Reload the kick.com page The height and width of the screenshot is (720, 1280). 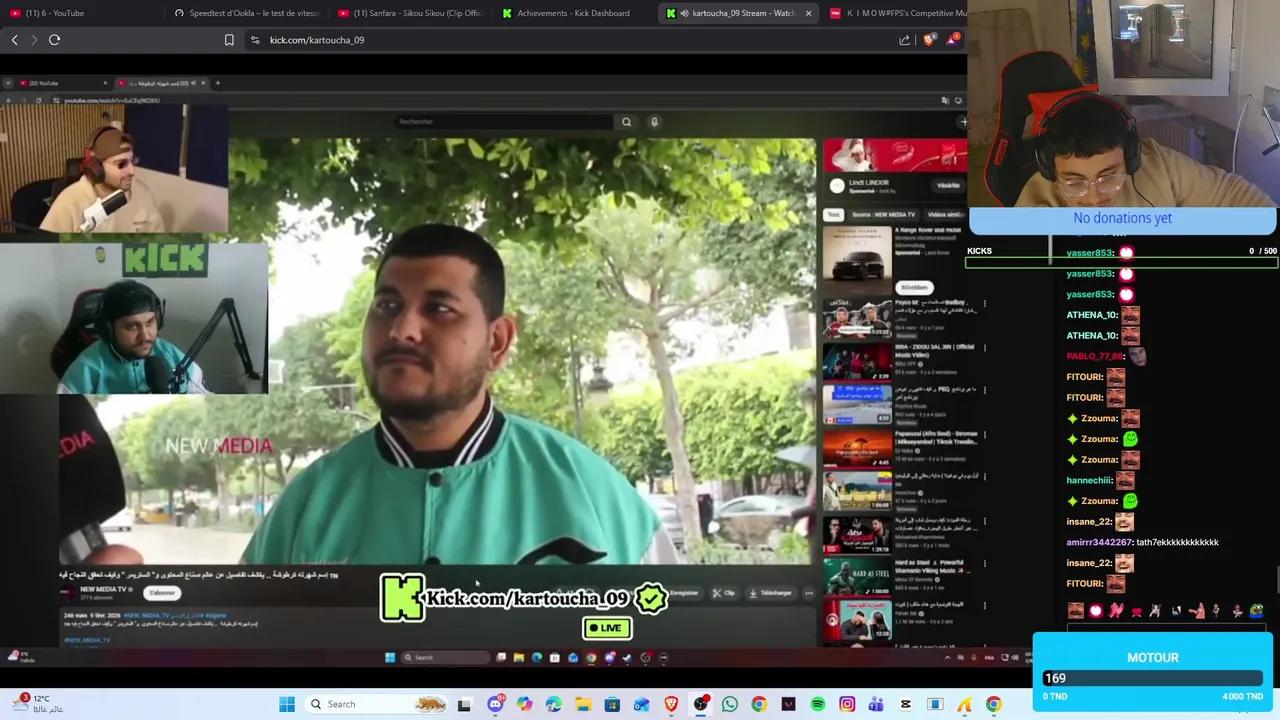[54, 40]
